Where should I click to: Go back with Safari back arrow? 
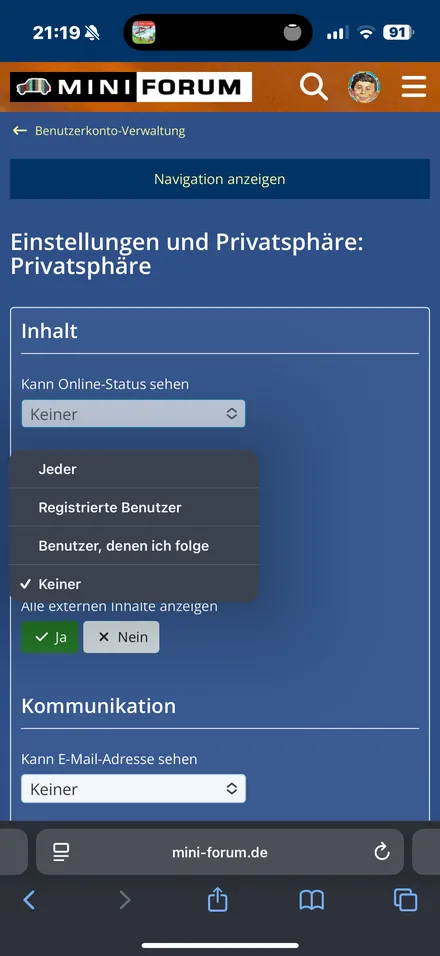click(x=29, y=900)
